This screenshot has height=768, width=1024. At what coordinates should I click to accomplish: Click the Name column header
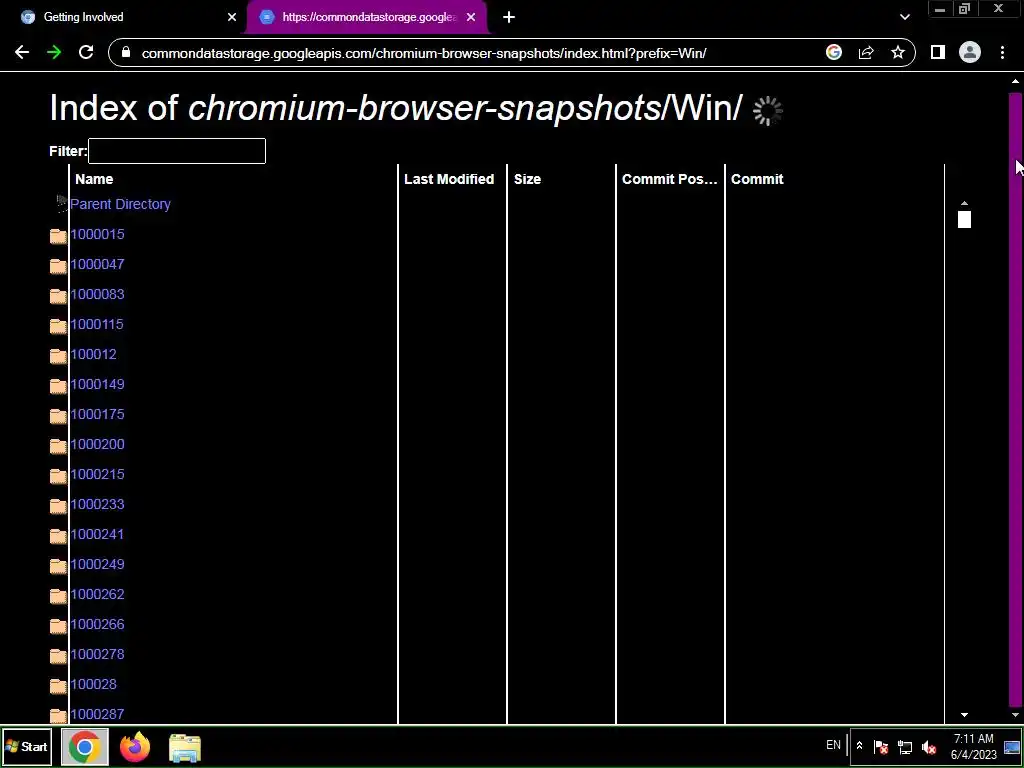(94, 180)
